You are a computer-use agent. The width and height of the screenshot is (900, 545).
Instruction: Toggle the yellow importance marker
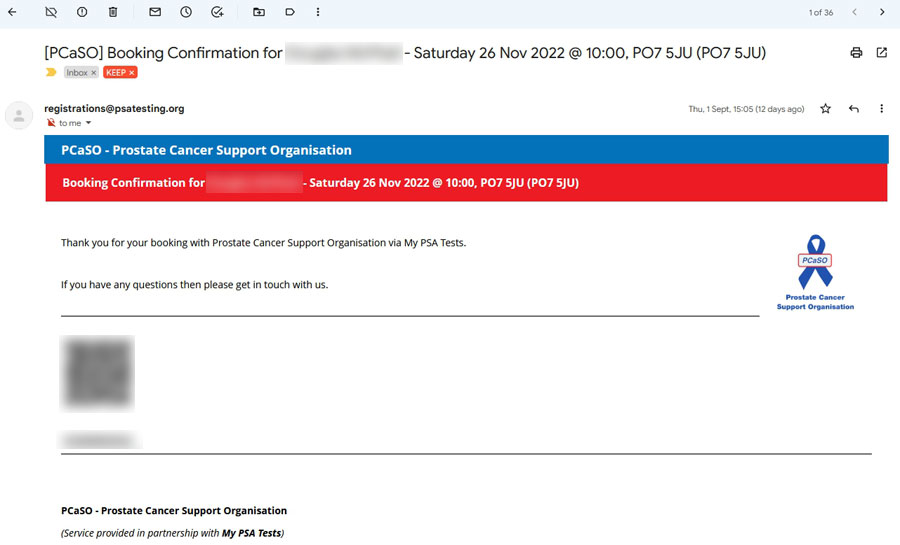[x=51, y=72]
